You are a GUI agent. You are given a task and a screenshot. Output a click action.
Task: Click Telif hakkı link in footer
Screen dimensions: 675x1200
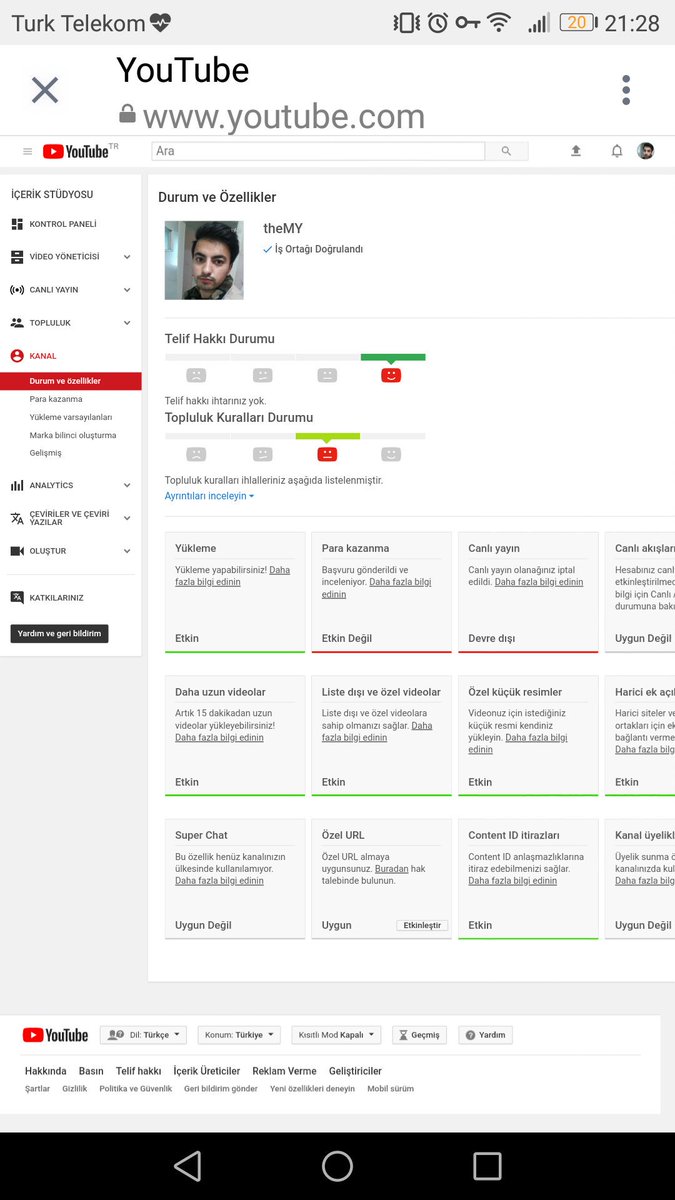click(138, 1071)
